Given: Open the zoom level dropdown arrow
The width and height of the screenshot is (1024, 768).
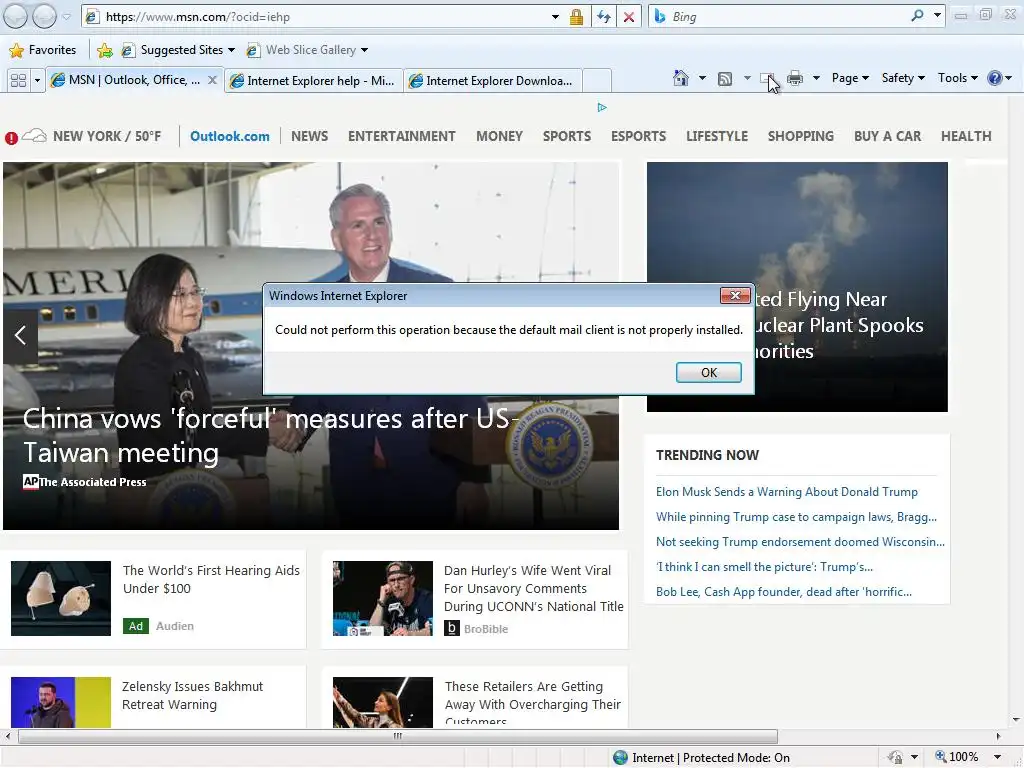Looking at the screenshot, I should tap(997, 757).
